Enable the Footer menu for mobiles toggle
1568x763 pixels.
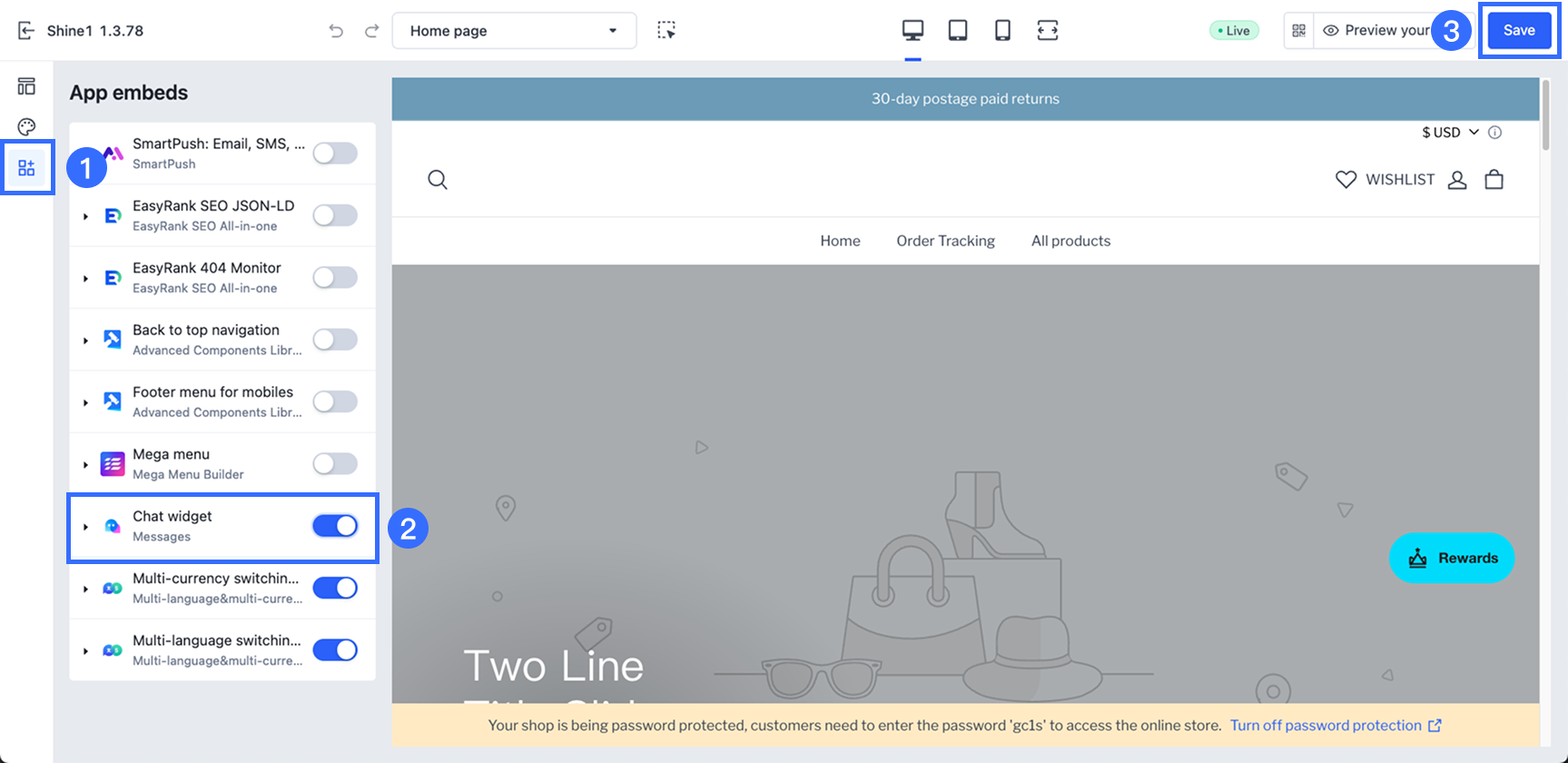335,401
